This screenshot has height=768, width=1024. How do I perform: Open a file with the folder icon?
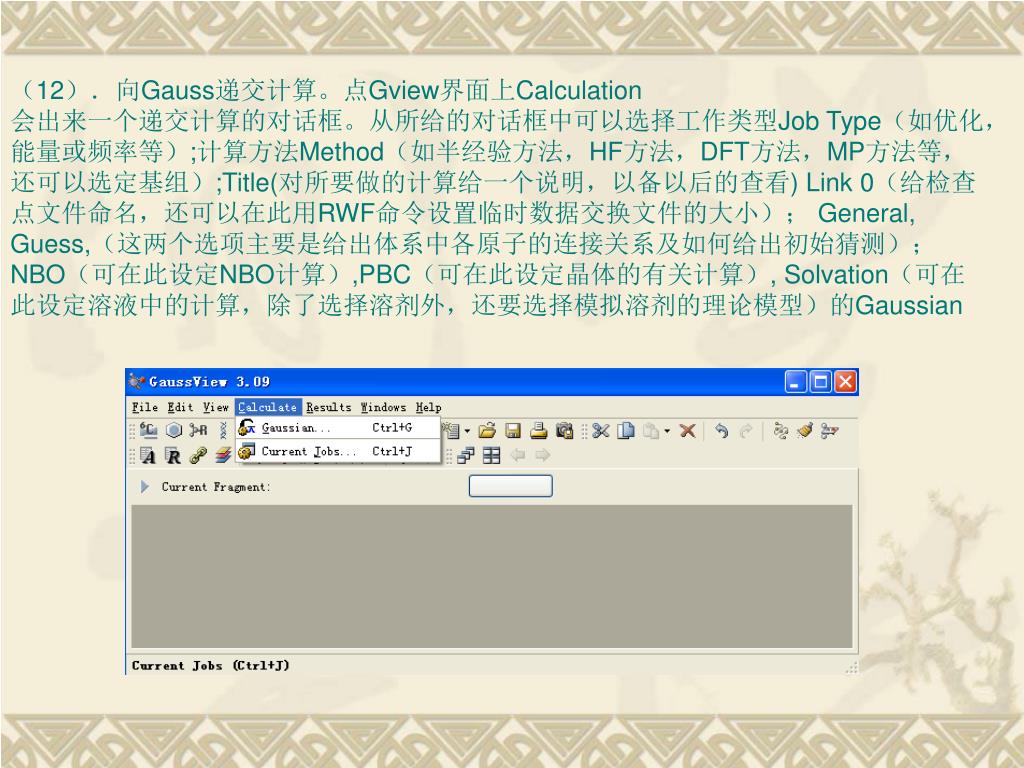tap(487, 430)
